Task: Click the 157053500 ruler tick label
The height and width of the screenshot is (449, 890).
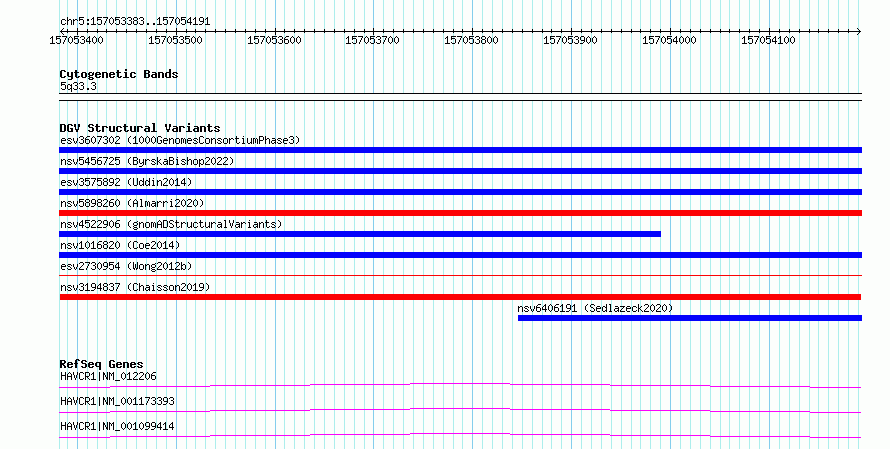Action: tap(175, 40)
